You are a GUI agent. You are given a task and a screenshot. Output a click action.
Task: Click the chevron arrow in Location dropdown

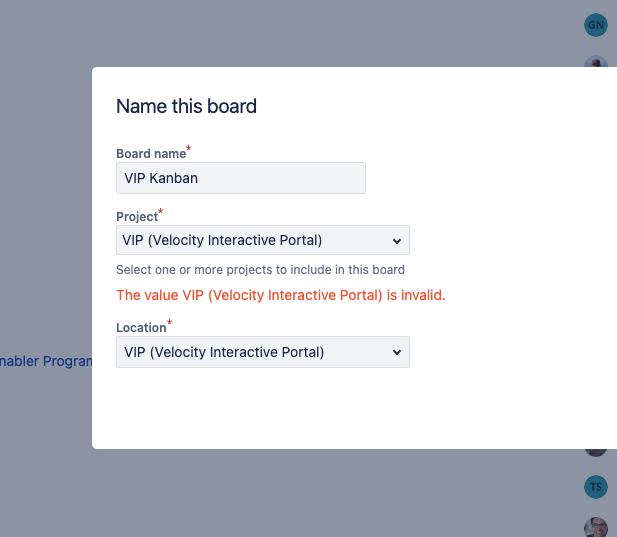[397, 352]
